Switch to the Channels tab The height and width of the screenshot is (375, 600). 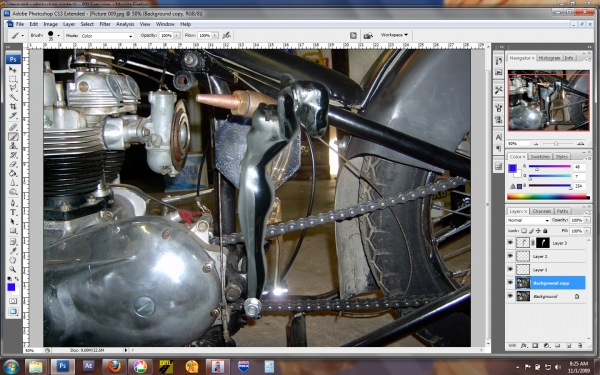click(x=541, y=211)
